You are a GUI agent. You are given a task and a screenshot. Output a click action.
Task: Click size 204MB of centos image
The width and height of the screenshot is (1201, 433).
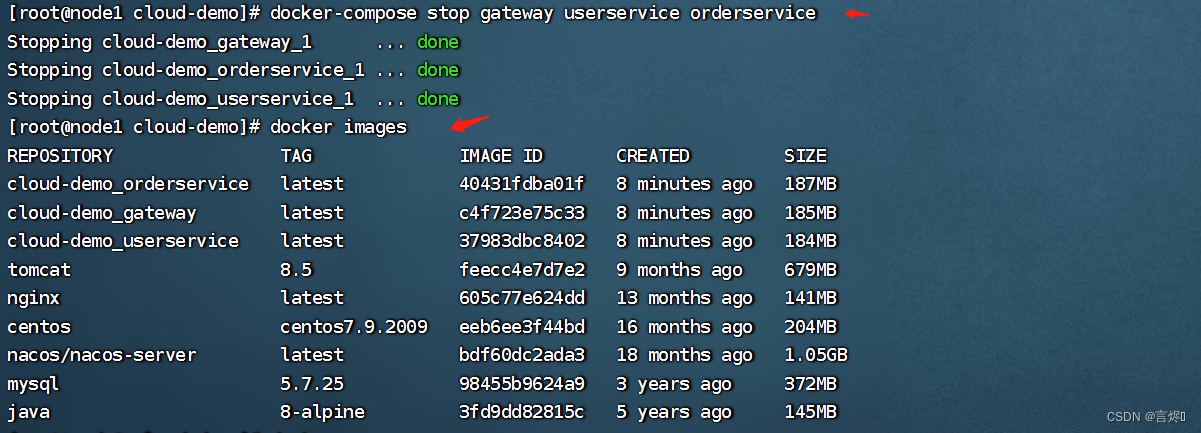[x=811, y=327]
